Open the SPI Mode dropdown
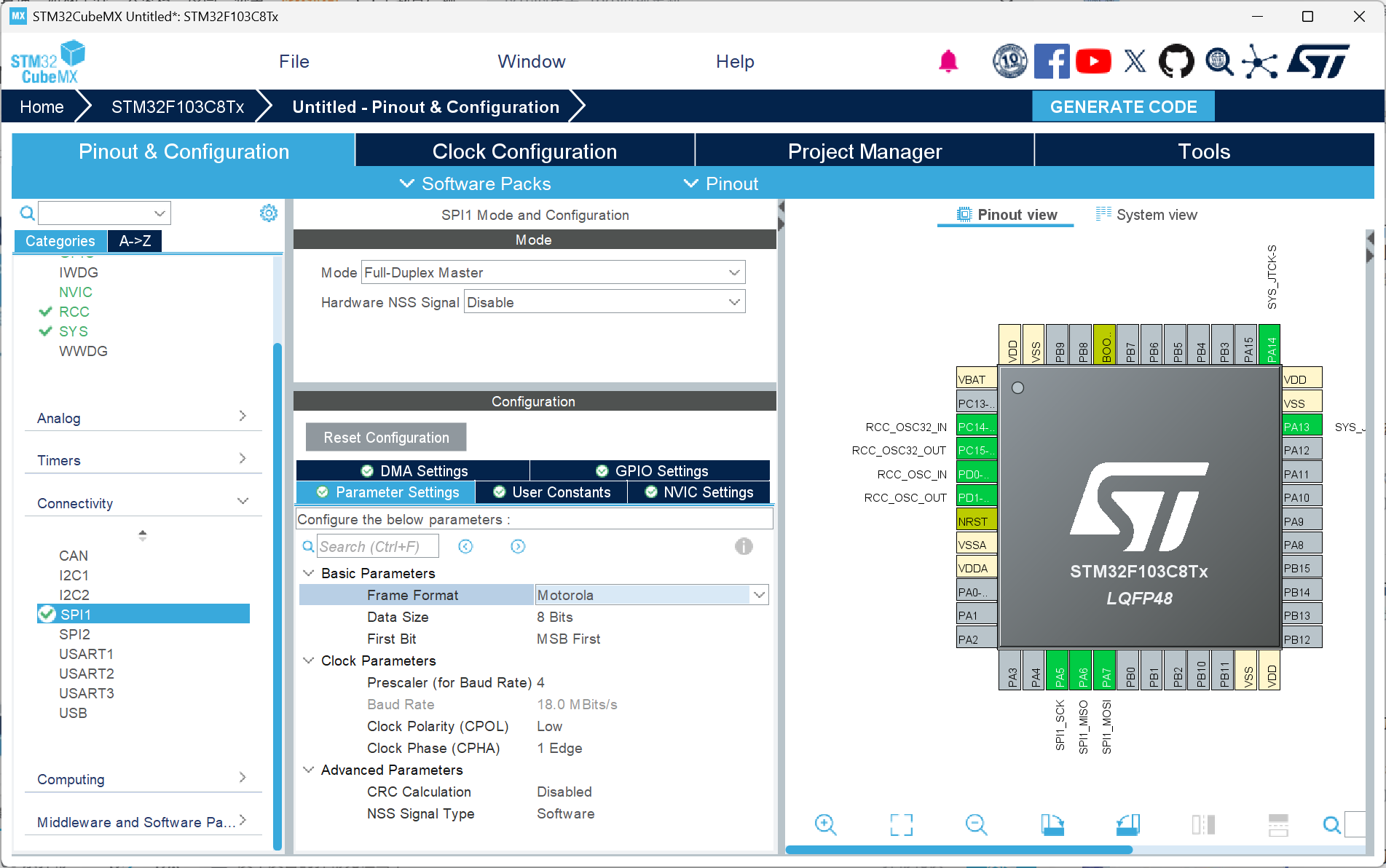The height and width of the screenshot is (868, 1386). 553,272
